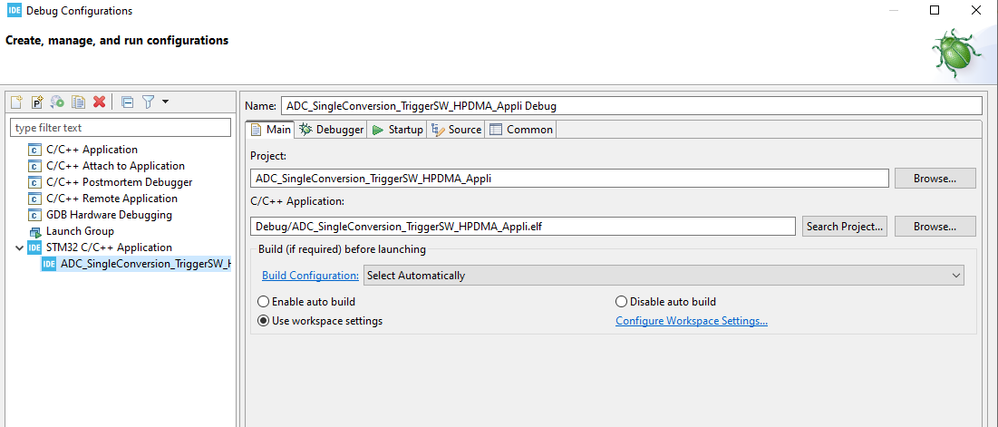
Task: Click the Duplicate launch configuration icon
Action: (78, 102)
